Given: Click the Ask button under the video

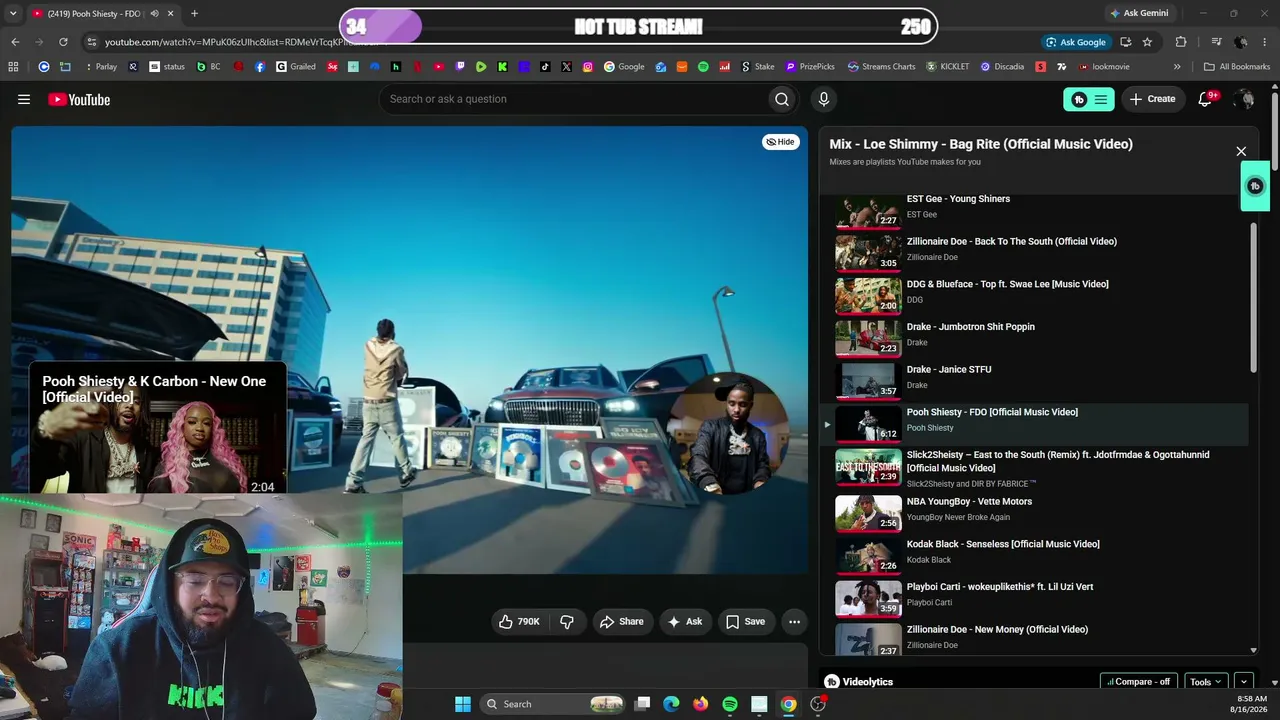Looking at the screenshot, I should pos(685,621).
